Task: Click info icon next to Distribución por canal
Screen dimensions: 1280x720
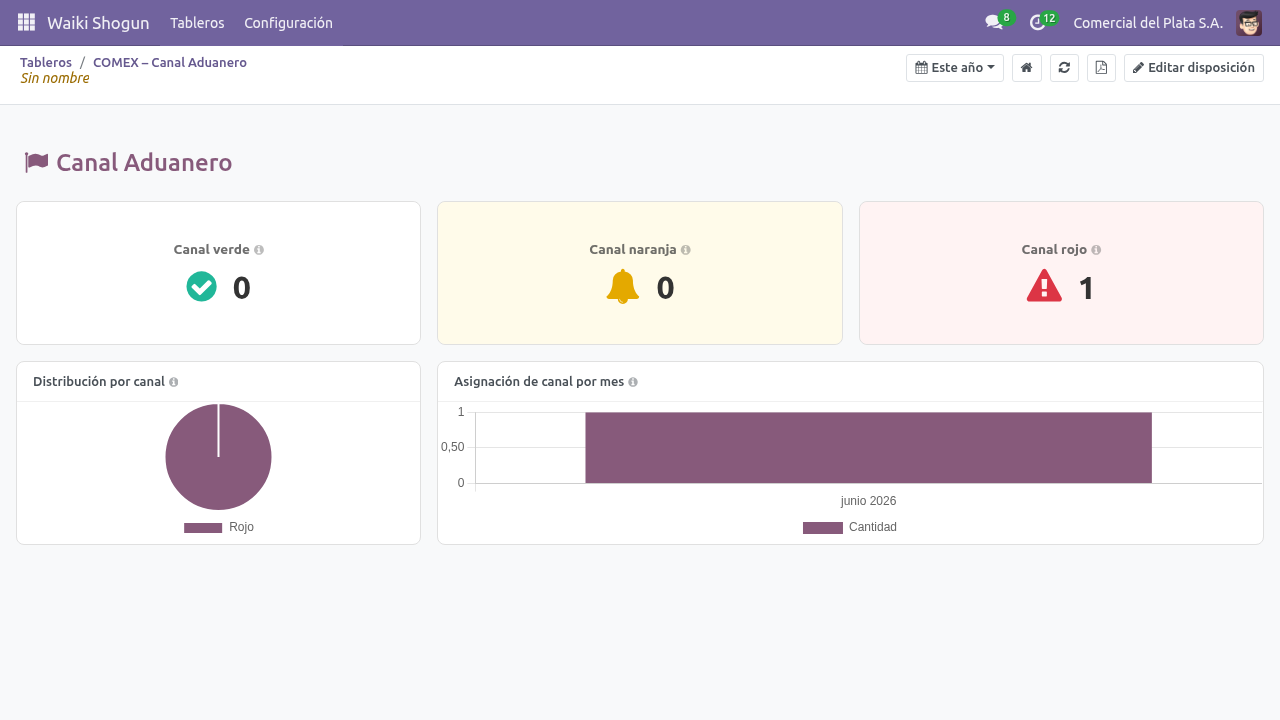Action: 174,382
